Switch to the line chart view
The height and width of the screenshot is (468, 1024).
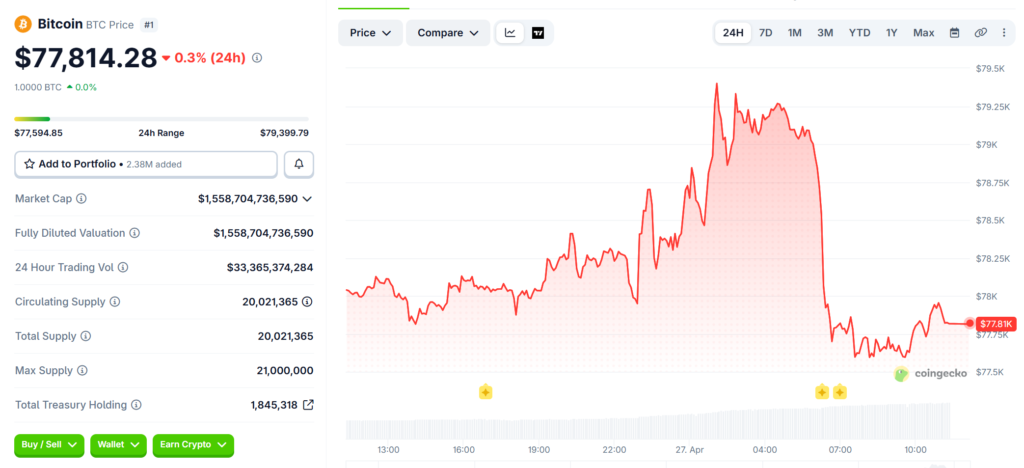click(x=510, y=33)
